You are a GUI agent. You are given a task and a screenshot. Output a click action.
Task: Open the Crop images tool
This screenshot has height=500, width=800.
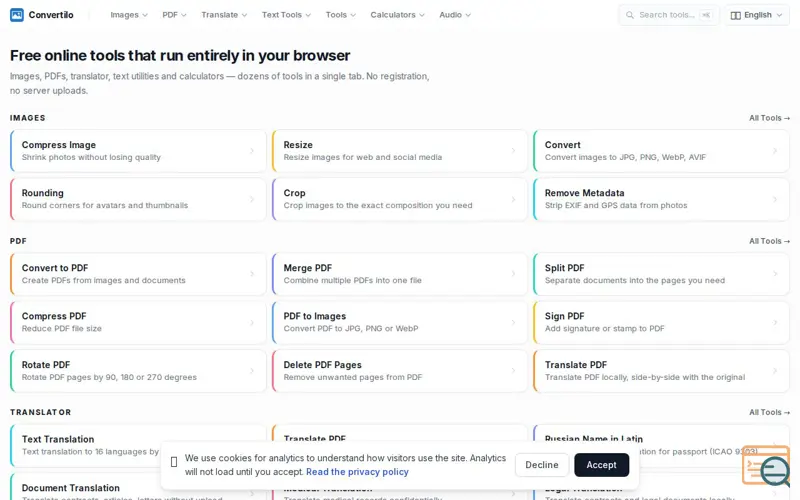[x=399, y=199]
